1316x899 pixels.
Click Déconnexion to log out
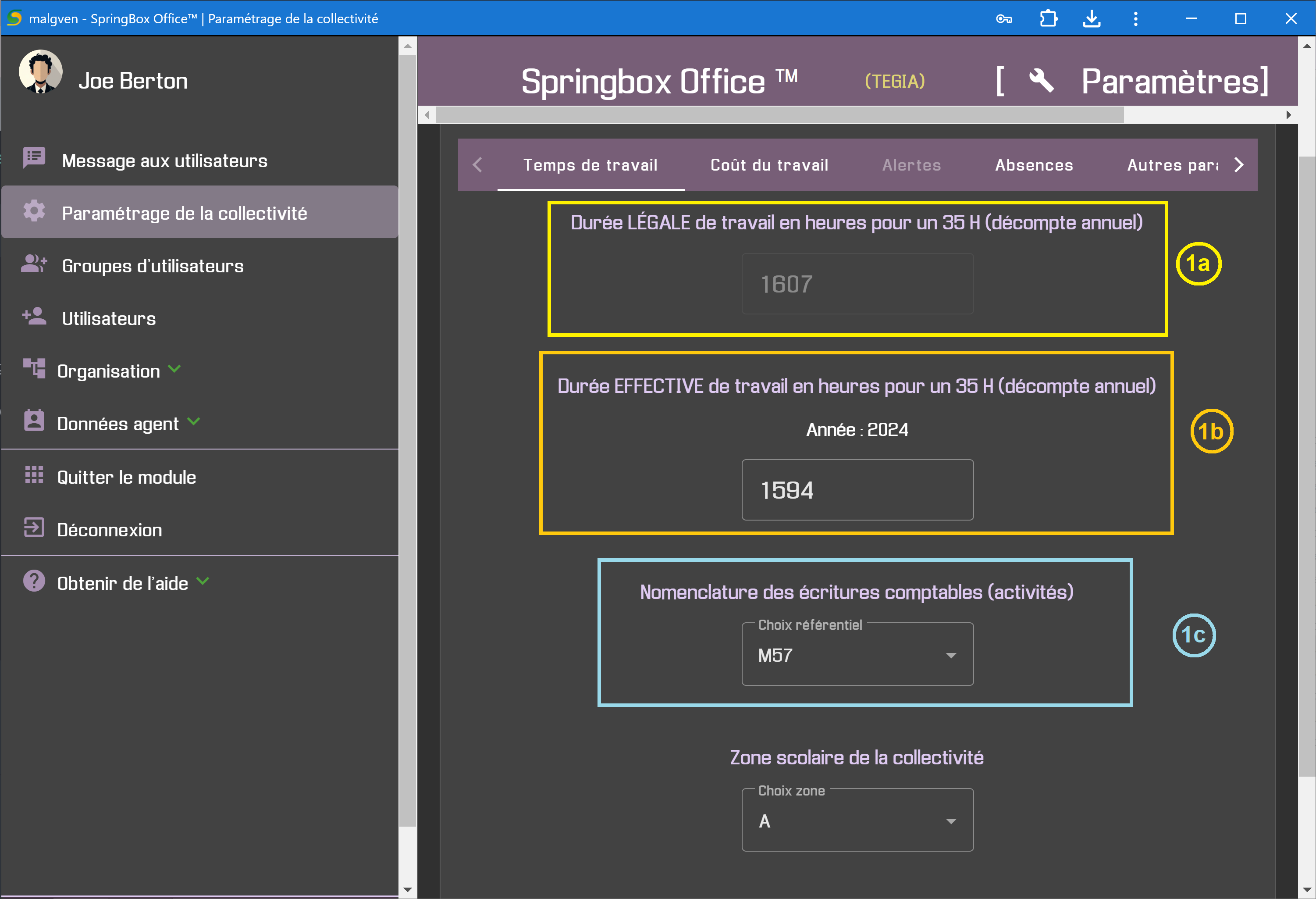click(x=200, y=530)
